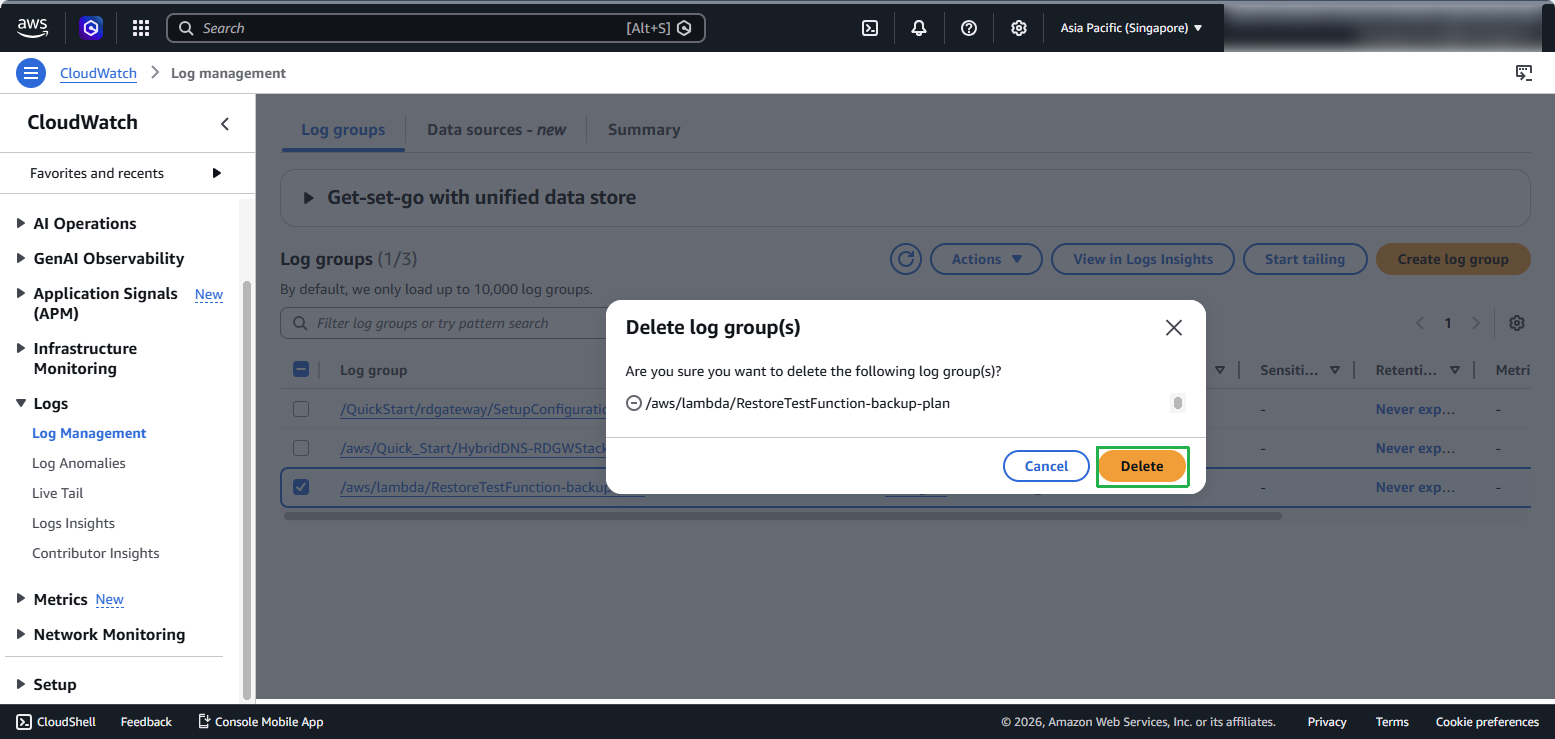Check the /QuickStart/rdgateway log group checkbox

(x=301, y=409)
